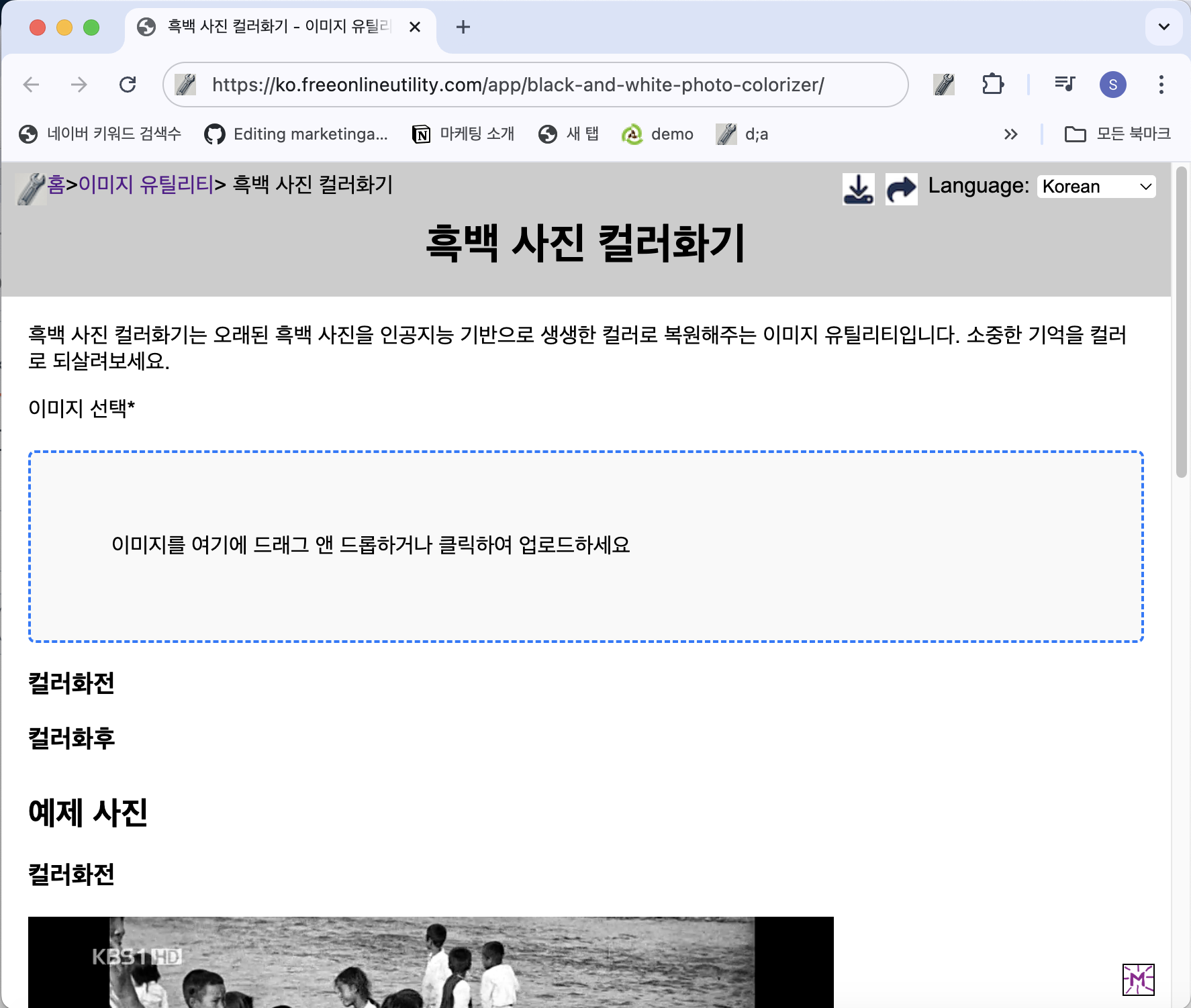The image size is (1191, 1008).
Task: Click the site favicon in address bar
Action: pos(185,85)
